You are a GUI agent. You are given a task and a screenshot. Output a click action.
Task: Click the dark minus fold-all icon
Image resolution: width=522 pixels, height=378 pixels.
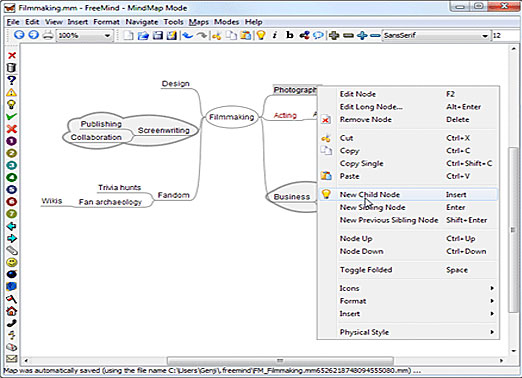348,35
